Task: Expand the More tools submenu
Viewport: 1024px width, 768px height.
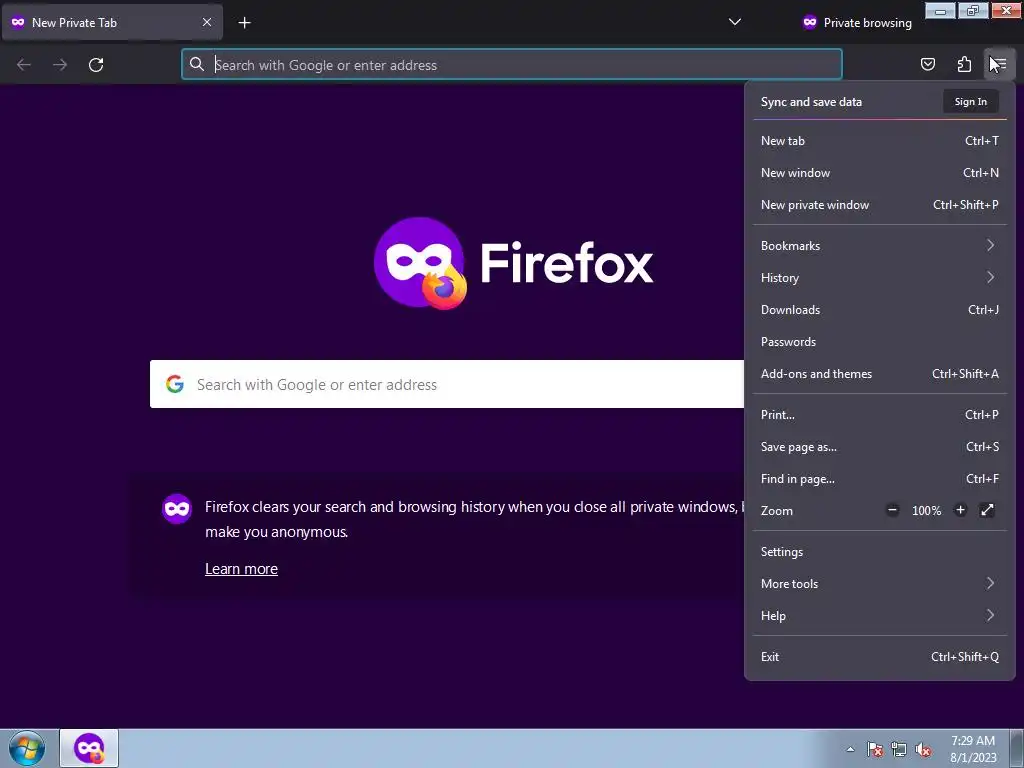Action: [x=879, y=584]
